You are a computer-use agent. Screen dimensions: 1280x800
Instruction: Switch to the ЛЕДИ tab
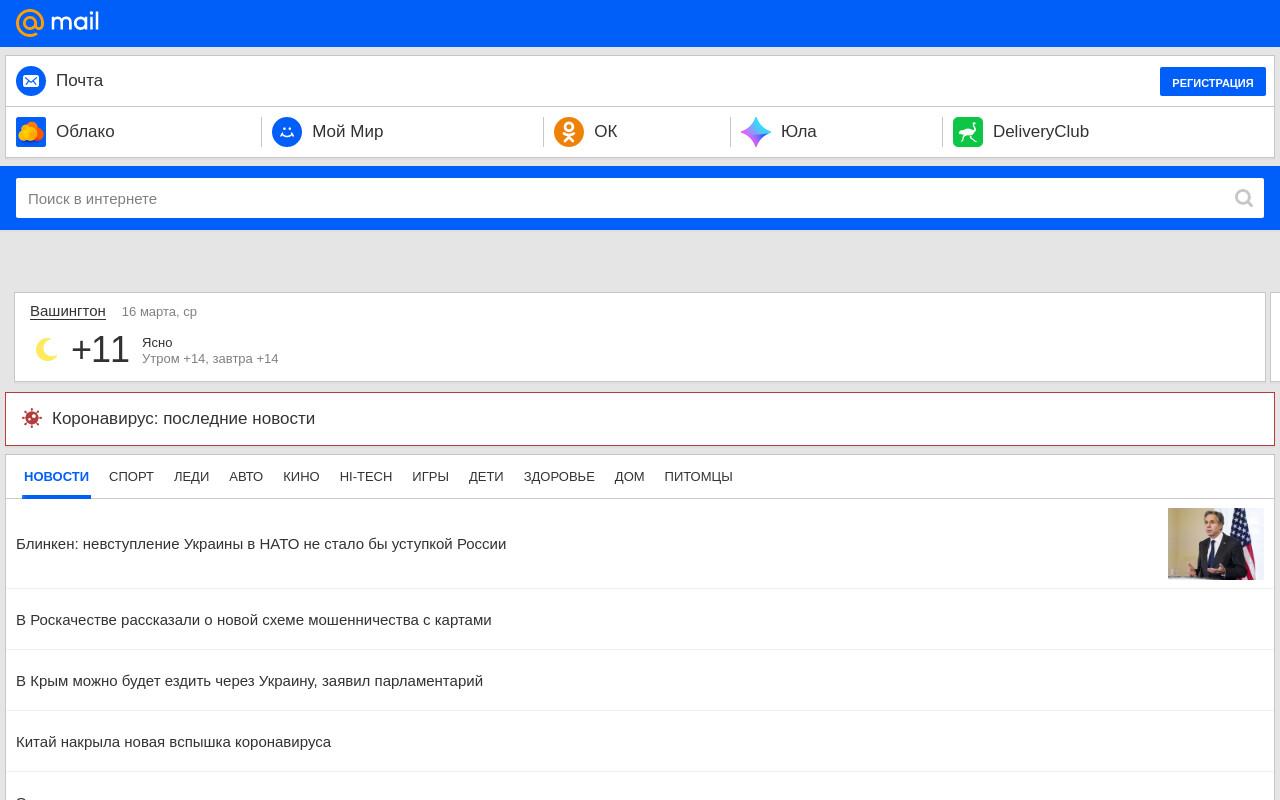[x=191, y=476]
